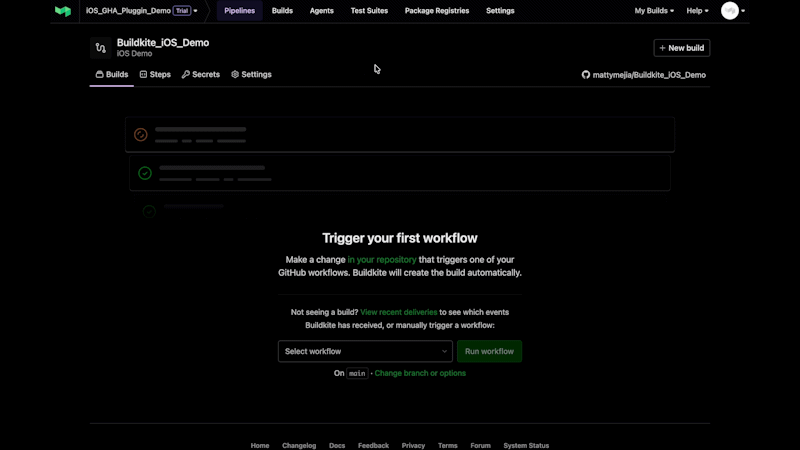Click the Buildkite_iOS_Demo pipeline title
Image resolution: width=800 pixels, height=450 pixels.
click(x=163, y=43)
